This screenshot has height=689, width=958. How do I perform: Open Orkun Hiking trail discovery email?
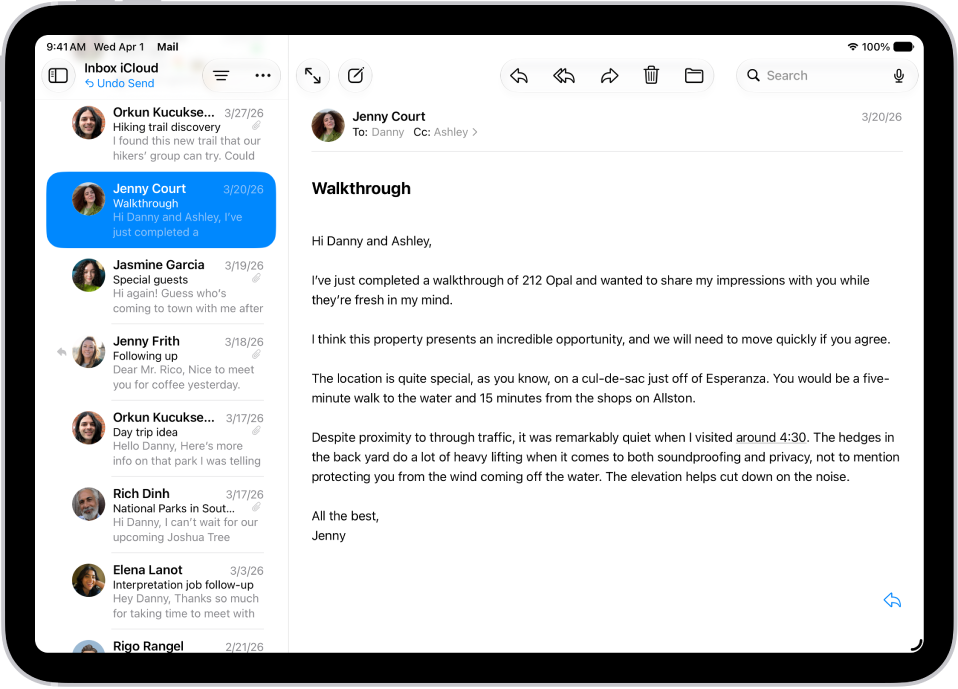161,134
